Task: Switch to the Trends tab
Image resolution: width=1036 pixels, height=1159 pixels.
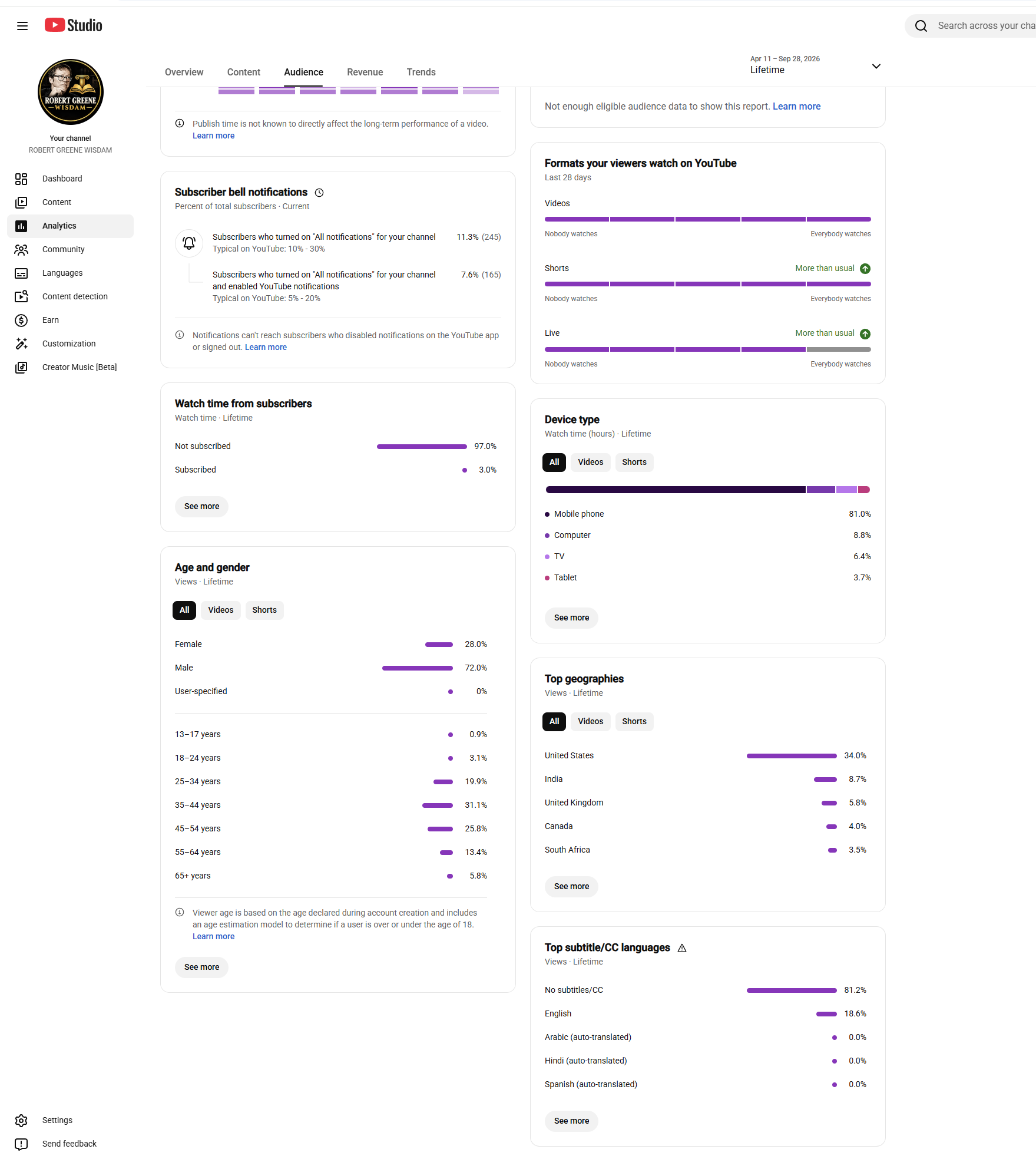Action: pos(421,72)
